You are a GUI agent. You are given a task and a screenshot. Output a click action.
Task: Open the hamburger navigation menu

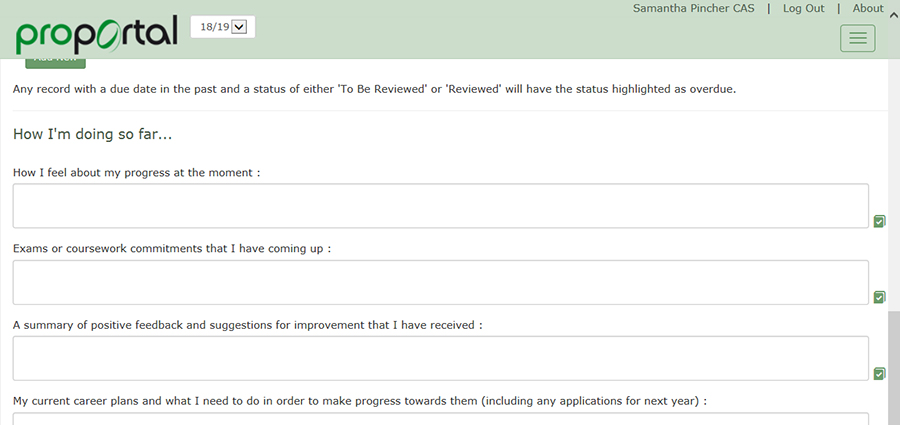pyautogui.click(x=857, y=38)
